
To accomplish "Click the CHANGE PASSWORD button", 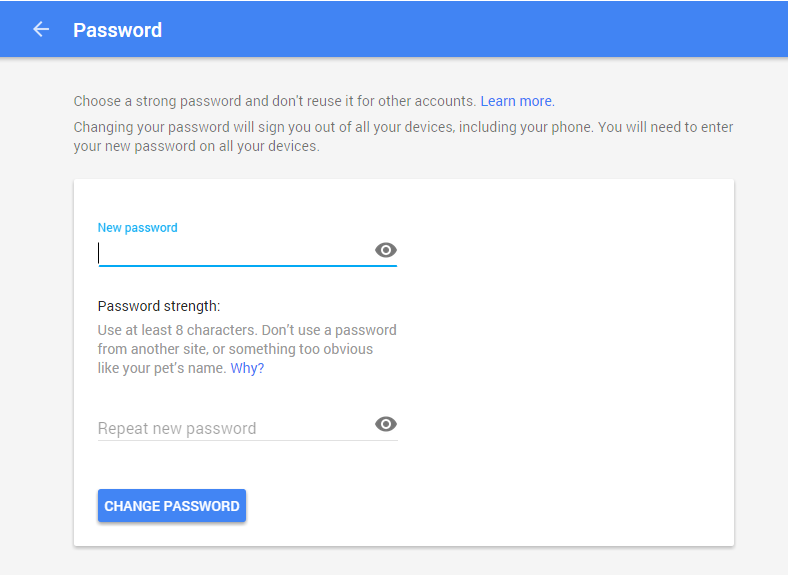I will (172, 506).
